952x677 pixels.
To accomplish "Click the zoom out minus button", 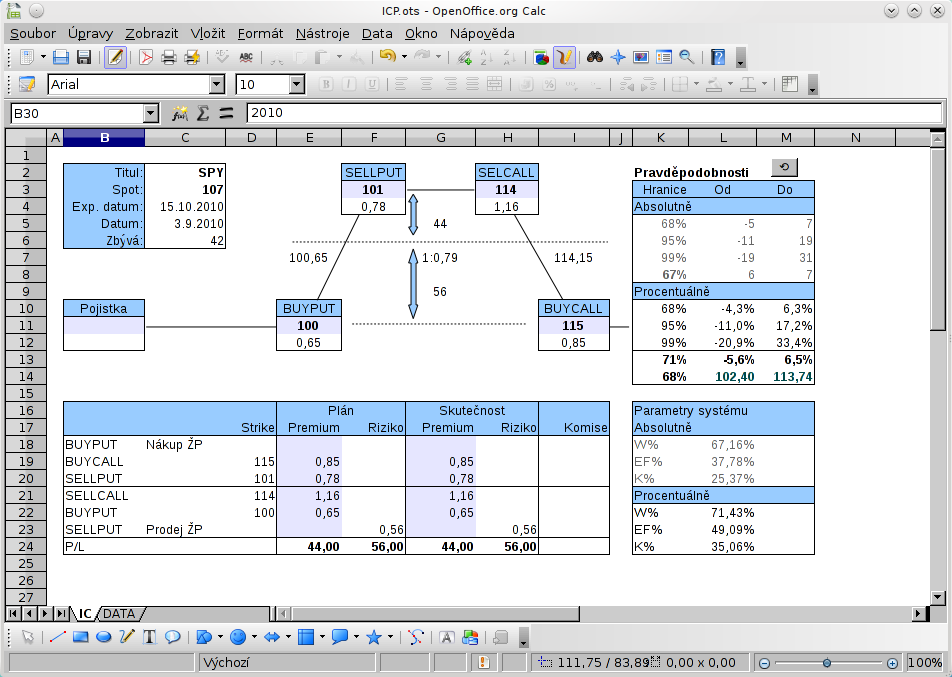I will [764, 663].
